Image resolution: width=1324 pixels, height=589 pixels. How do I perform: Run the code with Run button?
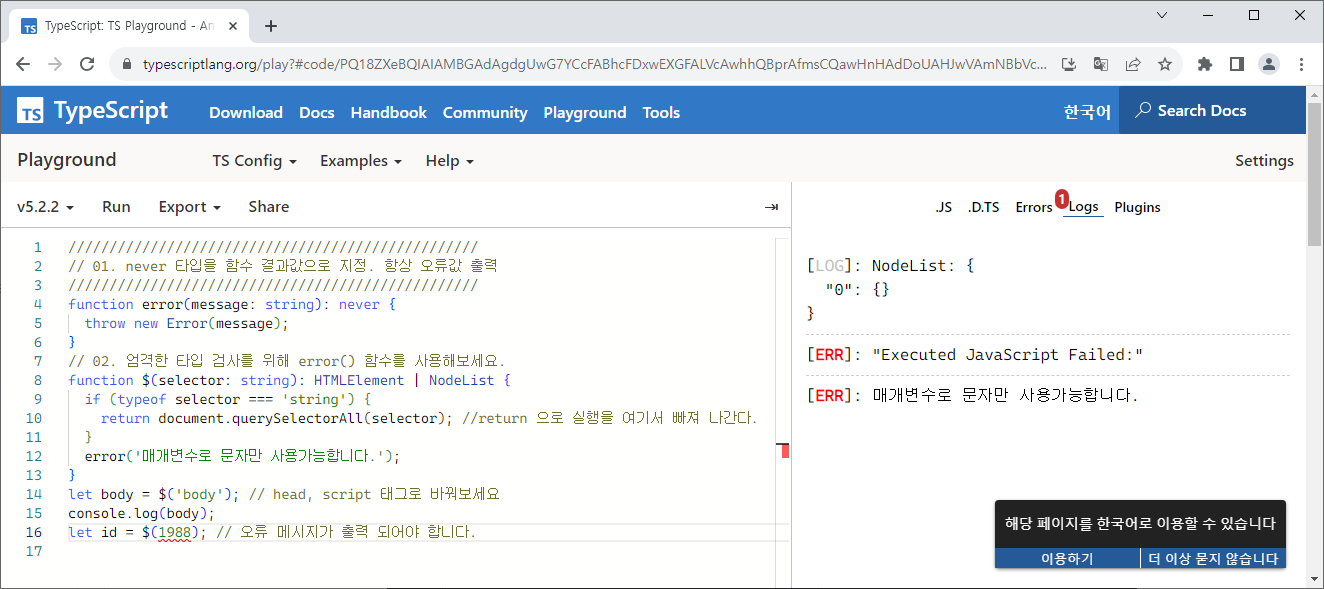(116, 207)
